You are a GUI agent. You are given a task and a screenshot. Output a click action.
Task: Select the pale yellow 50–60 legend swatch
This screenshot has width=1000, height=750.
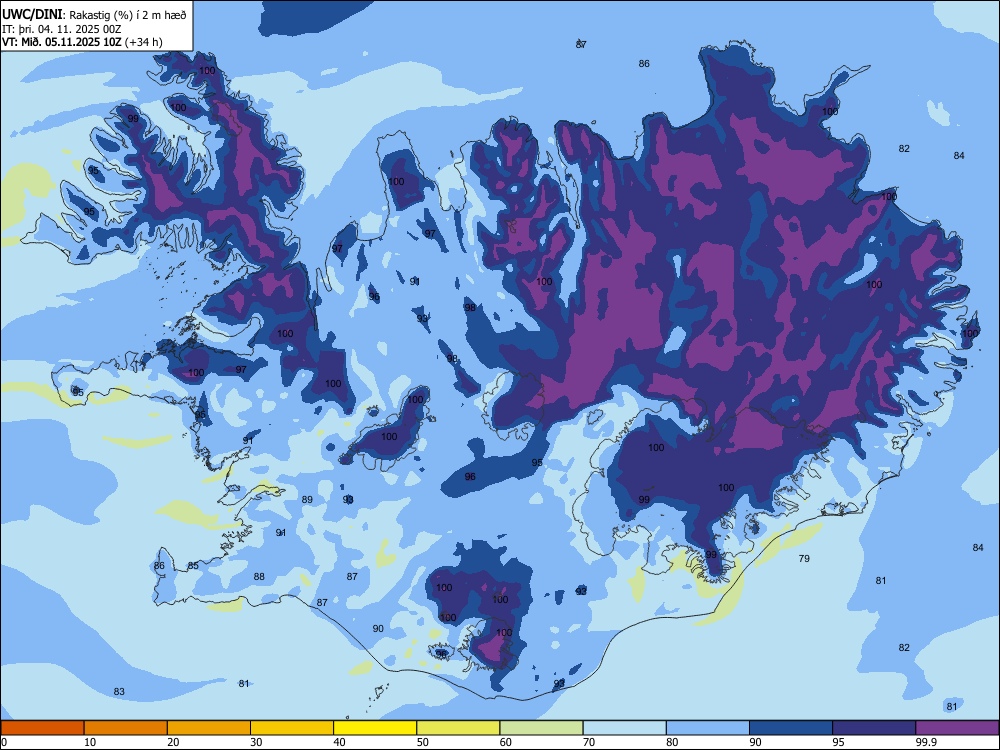coord(458,728)
